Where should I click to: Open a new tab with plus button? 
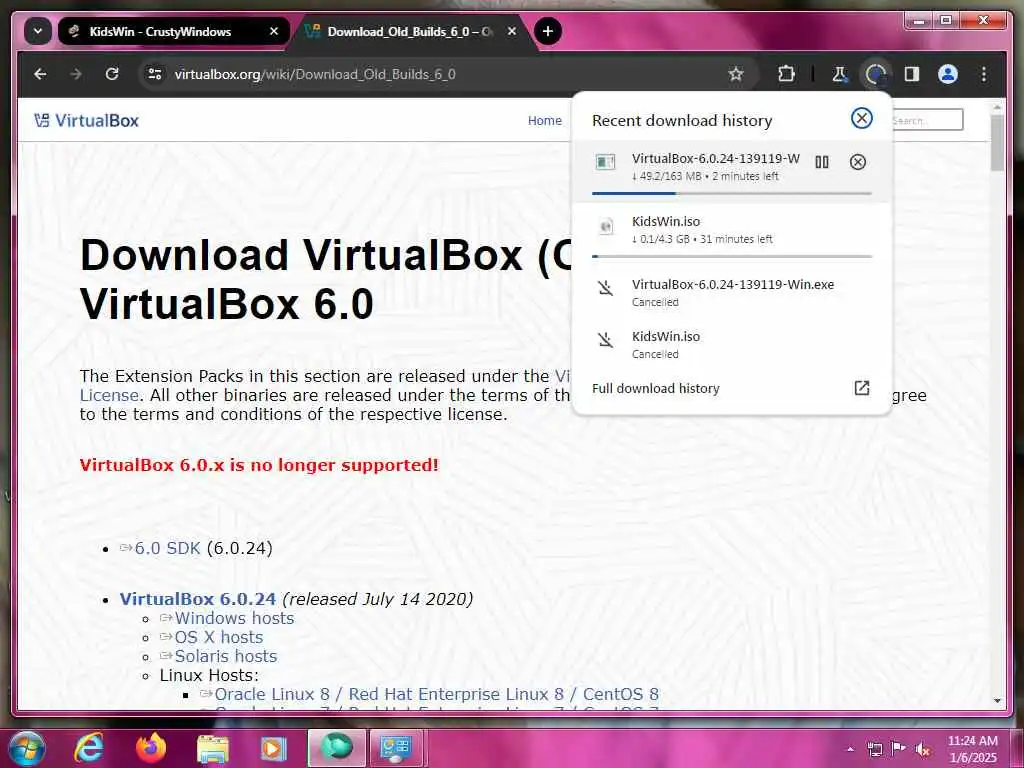pyautogui.click(x=548, y=31)
